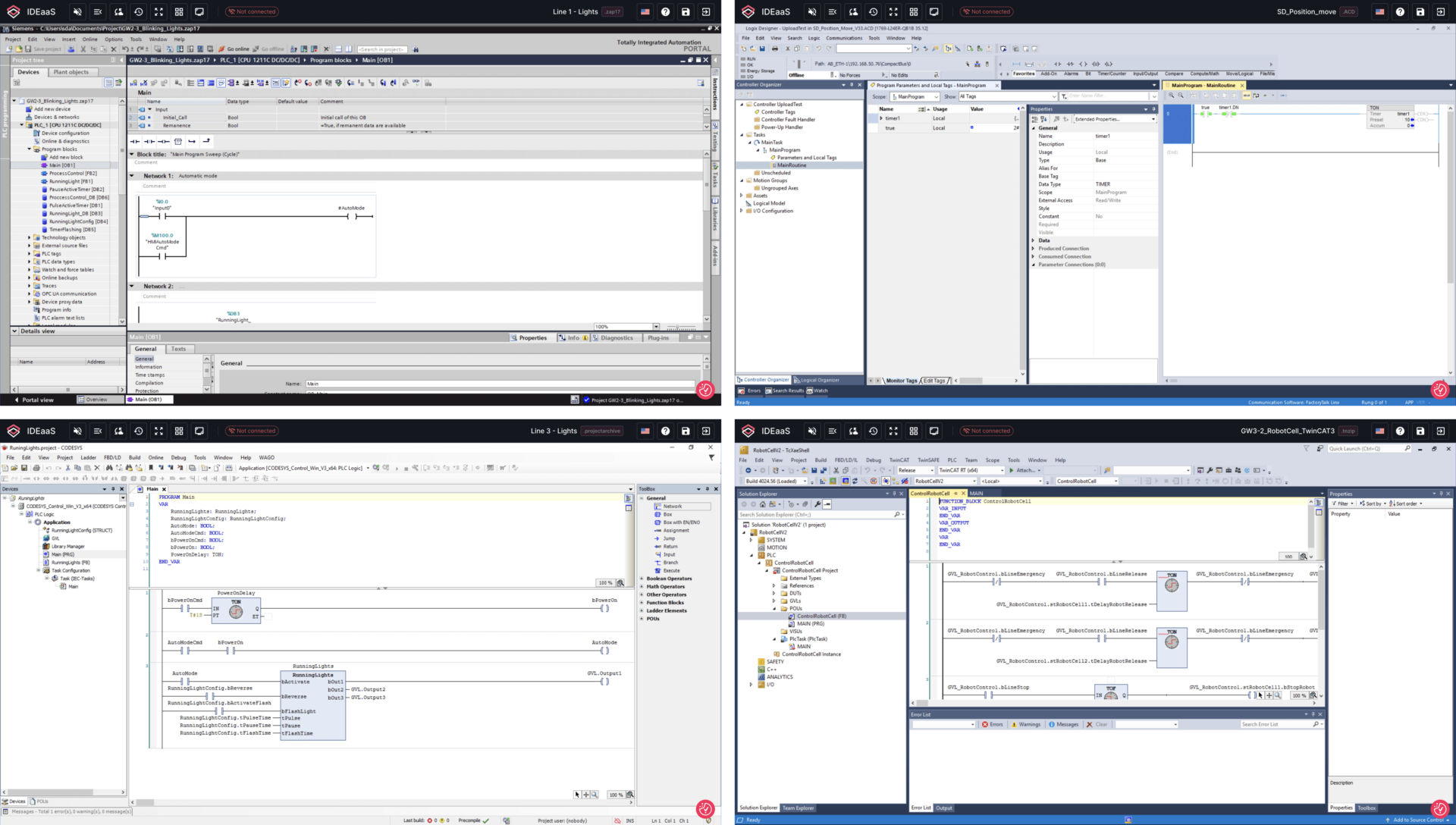Viewport: 1456px width, 825px height.
Task: Unmute audio in the IDEaaS top bar
Action: 77,11
